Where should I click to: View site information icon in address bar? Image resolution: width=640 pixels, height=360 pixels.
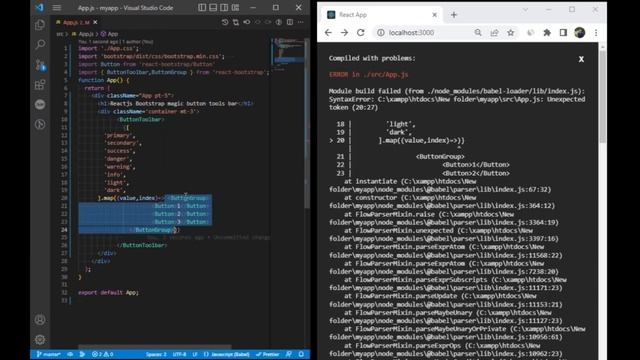click(x=380, y=33)
